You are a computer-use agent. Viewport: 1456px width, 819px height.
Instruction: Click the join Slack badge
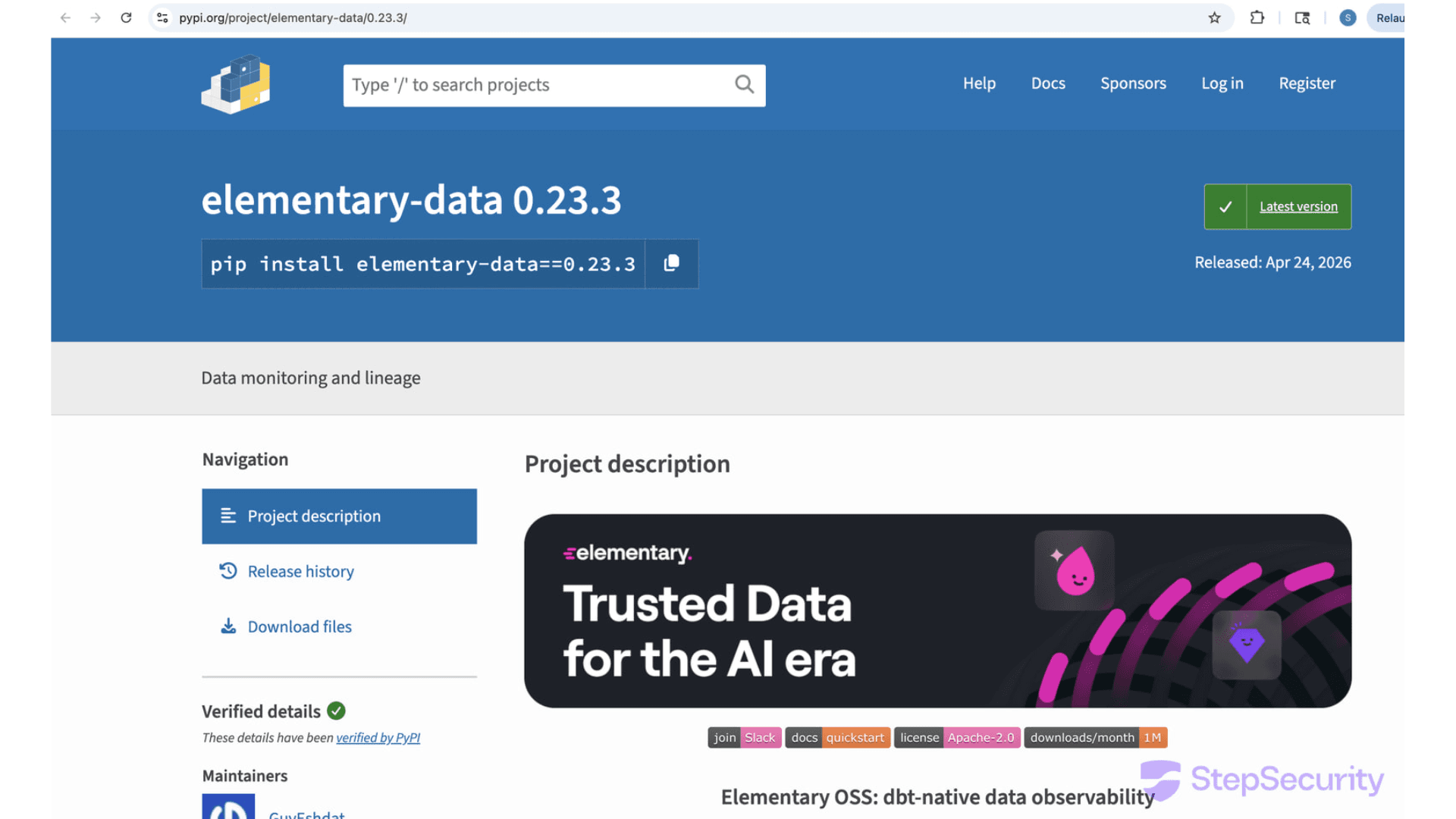[x=744, y=737]
